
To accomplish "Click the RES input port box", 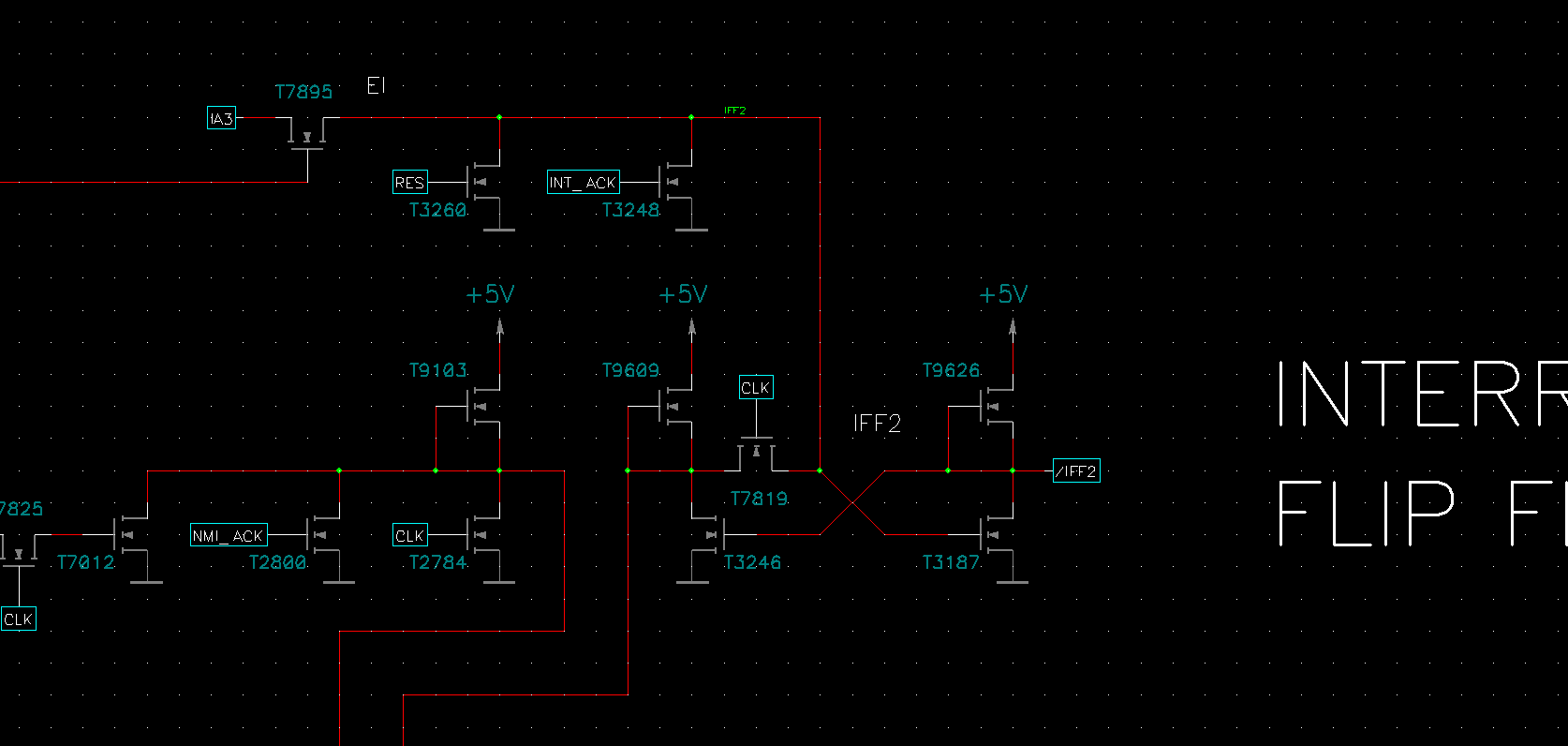I will pos(409,183).
